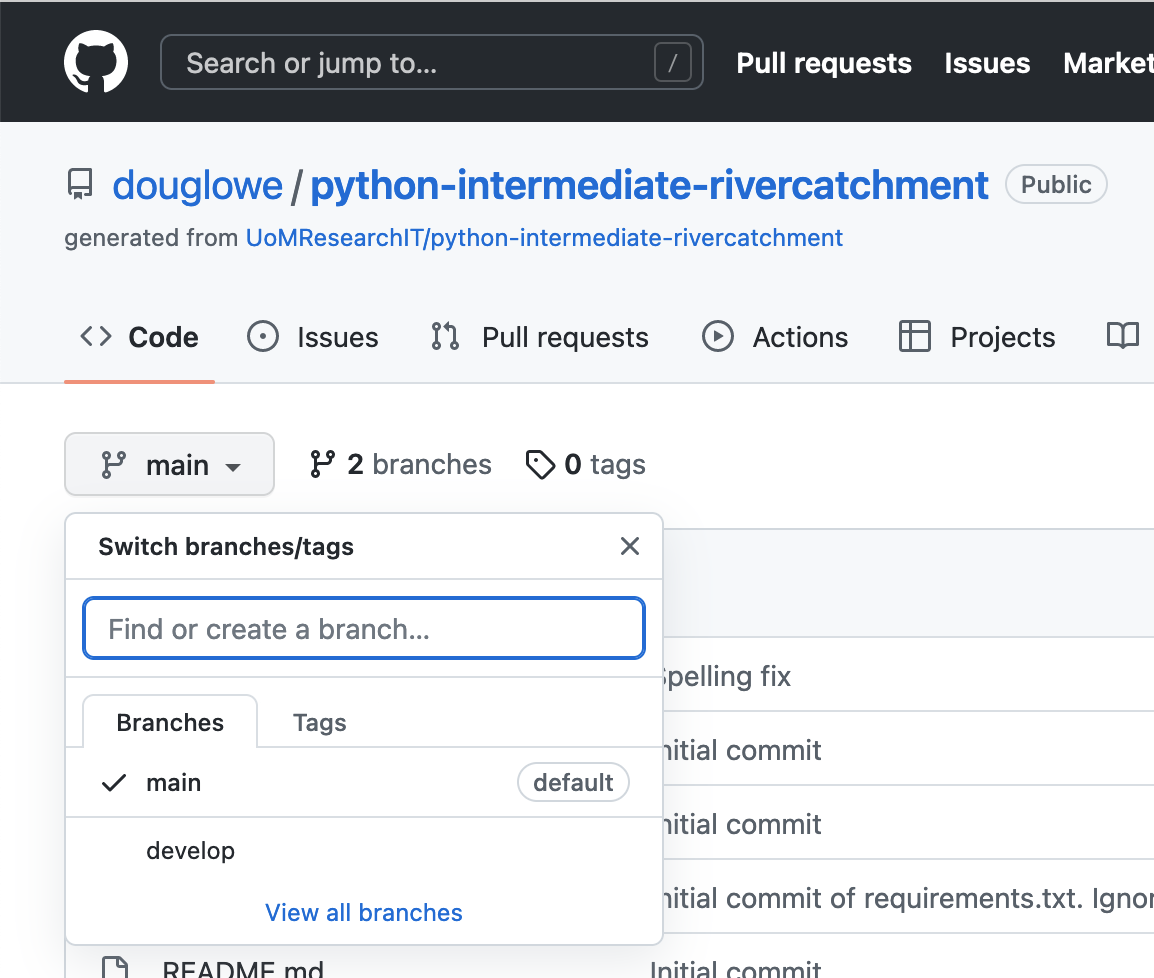Open the README.md file
Image resolution: width=1154 pixels, height=978 pixels.
(x=243, y=968)
